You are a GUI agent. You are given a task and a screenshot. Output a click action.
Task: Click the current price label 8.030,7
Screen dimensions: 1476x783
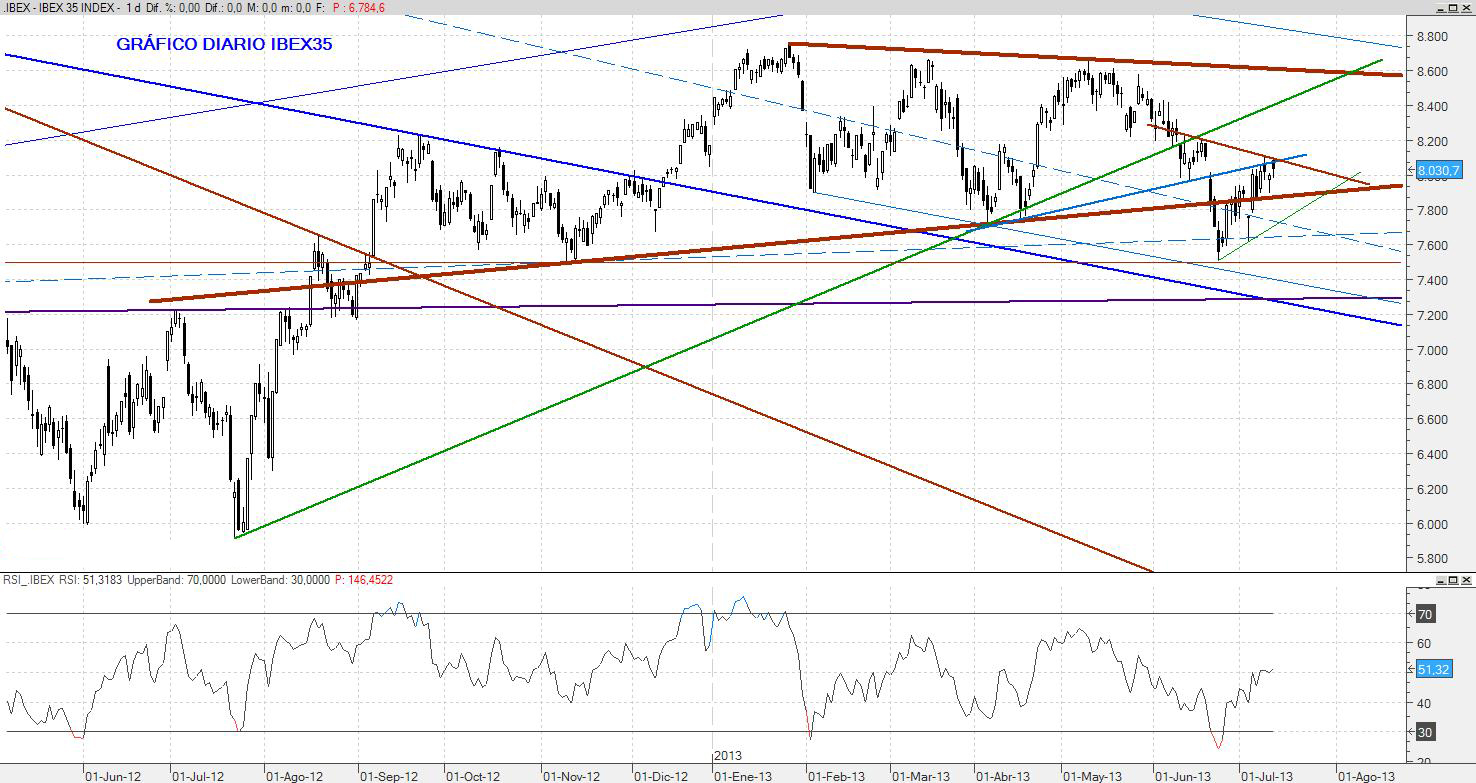click(x=1439, y=171)
